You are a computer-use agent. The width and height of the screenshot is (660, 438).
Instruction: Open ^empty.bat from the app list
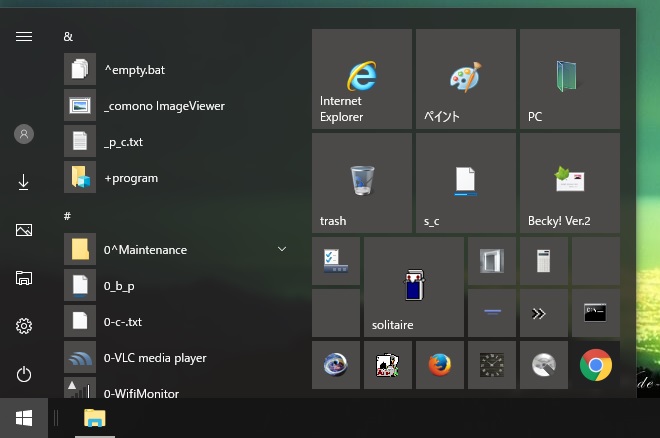pyautogui.click(x=177, y=69)
